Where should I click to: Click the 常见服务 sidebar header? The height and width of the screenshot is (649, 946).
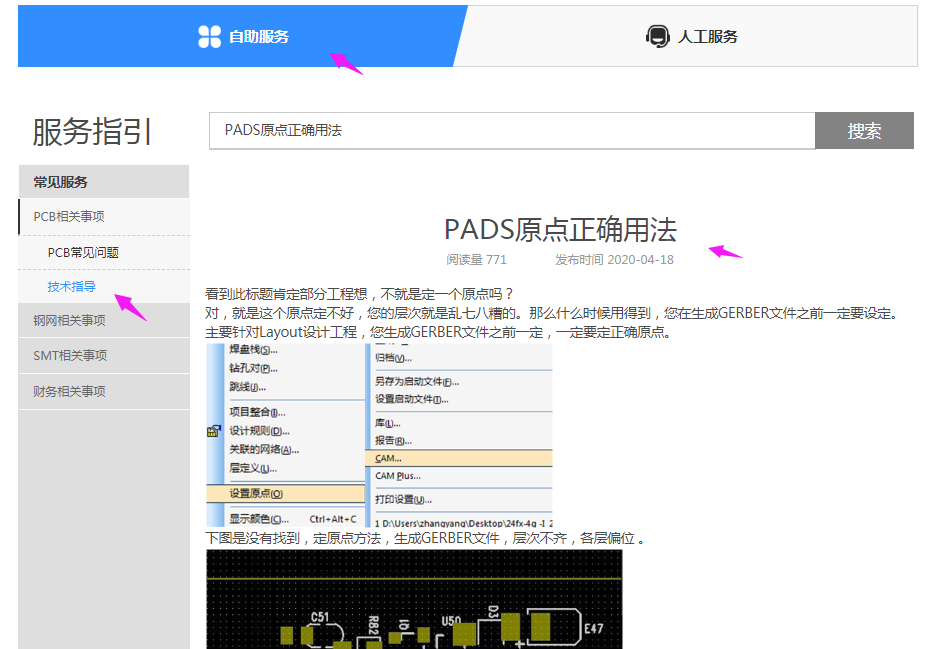click(61, 182)
